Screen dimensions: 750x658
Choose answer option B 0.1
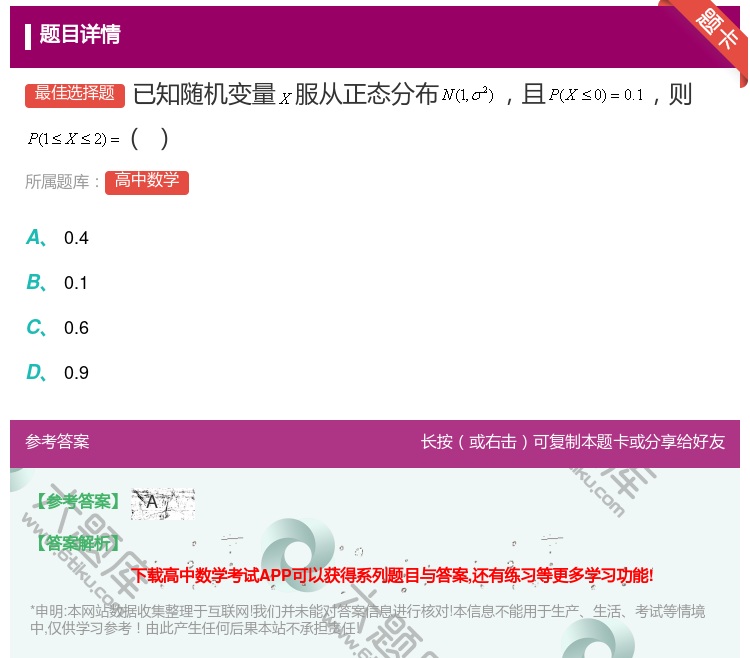(57, 283)
